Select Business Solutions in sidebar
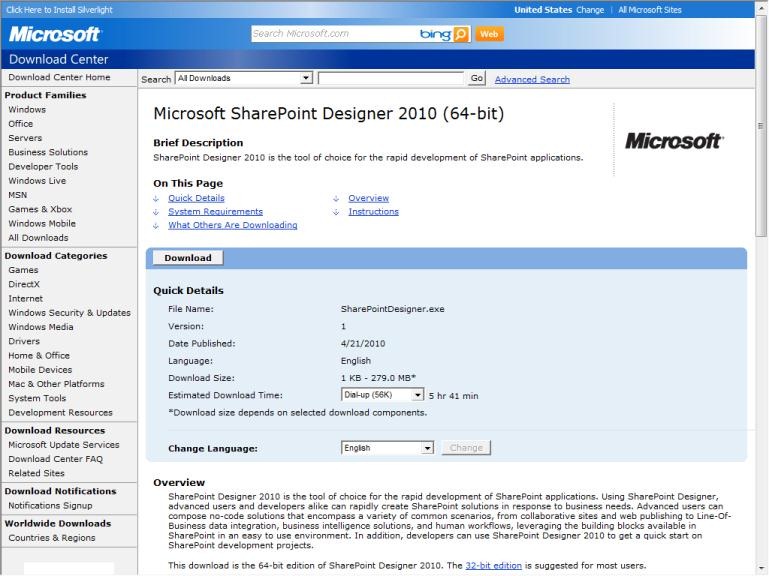This screenshot has height=576, width=769. pos(48,152)
